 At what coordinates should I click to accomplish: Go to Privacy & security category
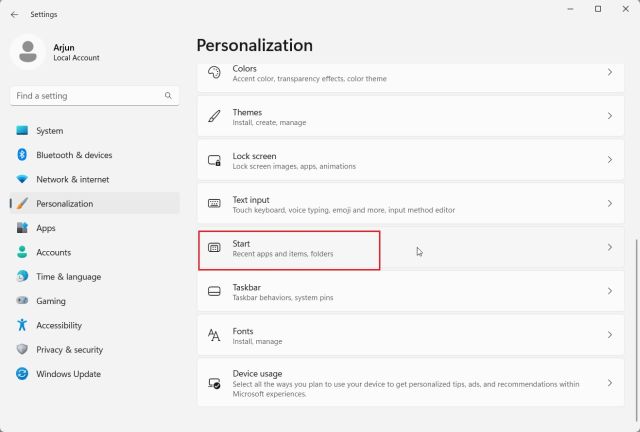pos(95,349)
